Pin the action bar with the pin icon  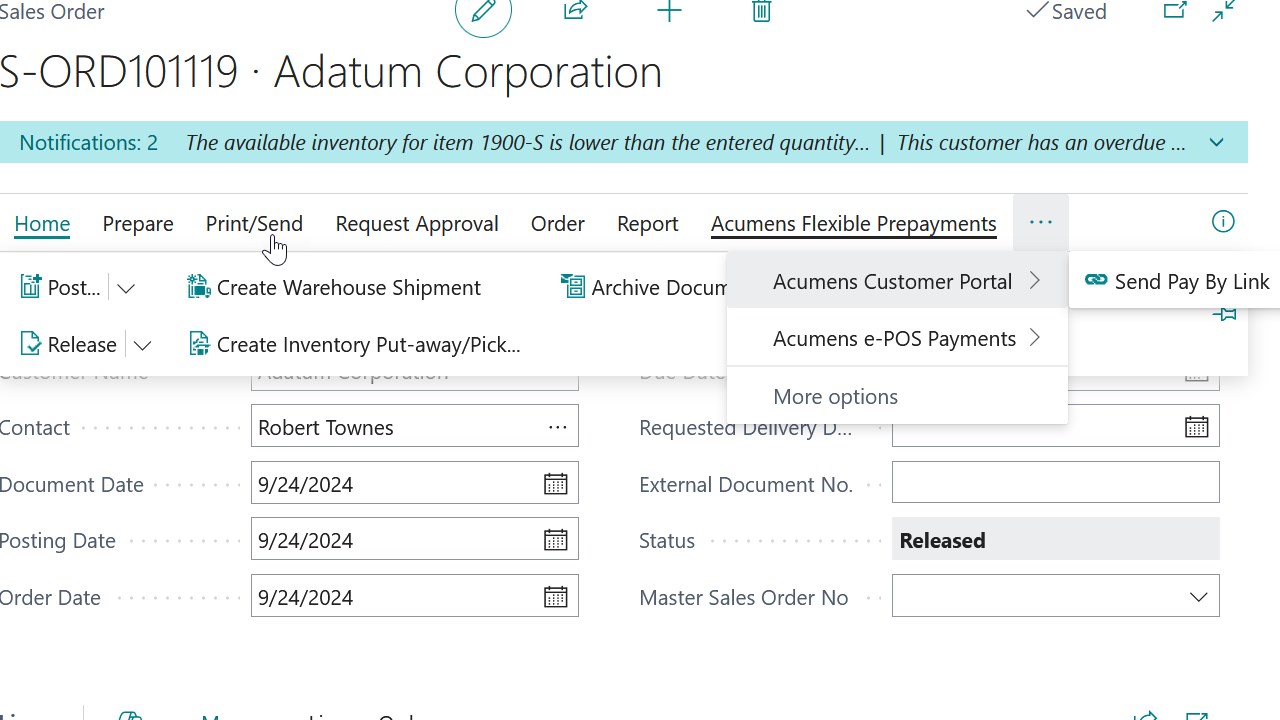(x=1224, y=314)
